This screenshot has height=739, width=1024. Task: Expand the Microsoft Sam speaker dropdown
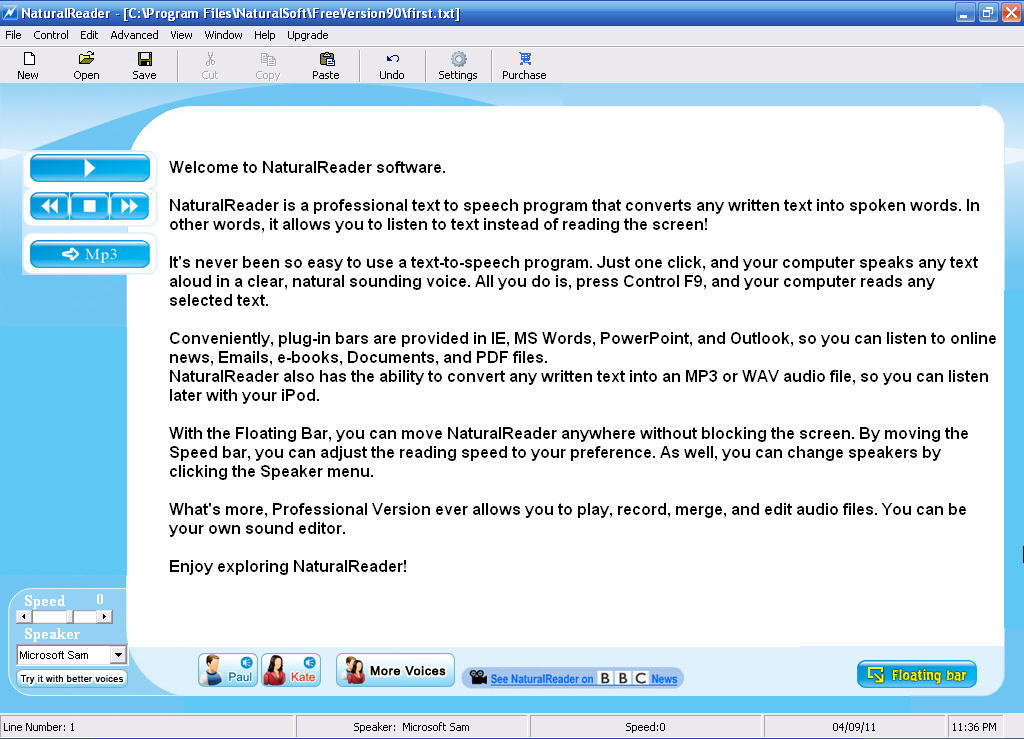(118, 655)
